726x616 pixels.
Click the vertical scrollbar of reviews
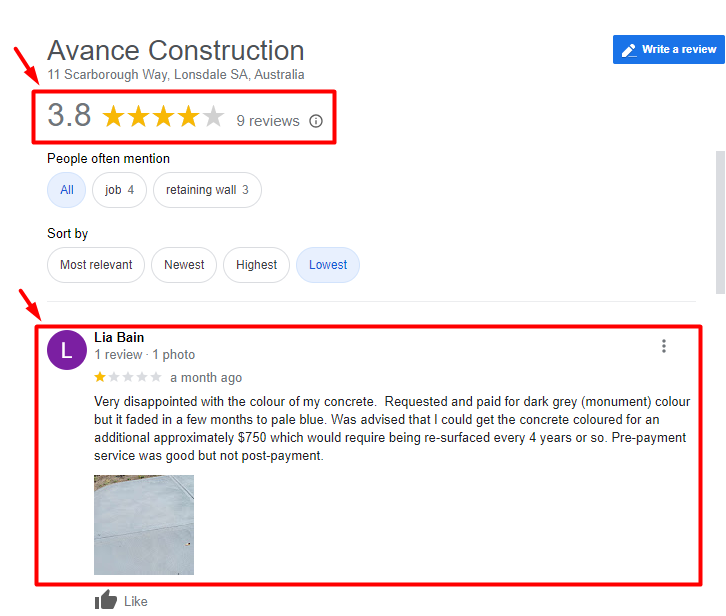720,222
